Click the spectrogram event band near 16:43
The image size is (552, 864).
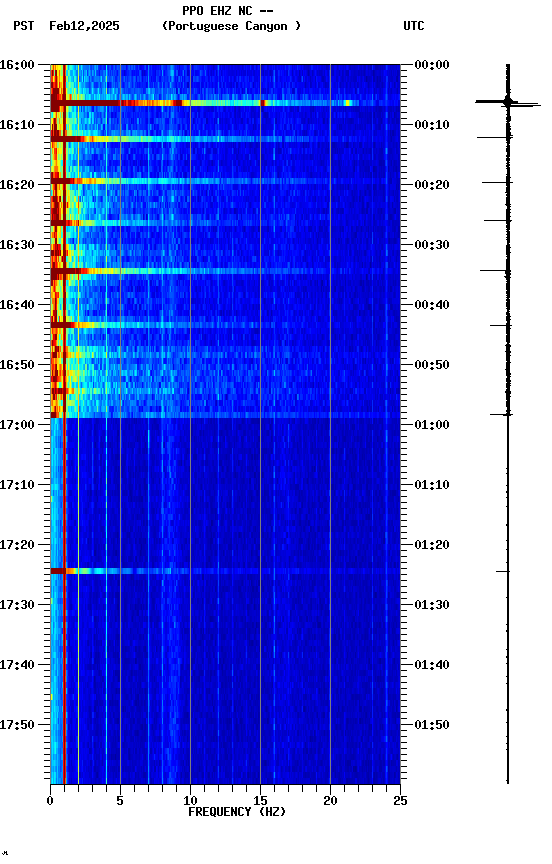pos(225,325)
